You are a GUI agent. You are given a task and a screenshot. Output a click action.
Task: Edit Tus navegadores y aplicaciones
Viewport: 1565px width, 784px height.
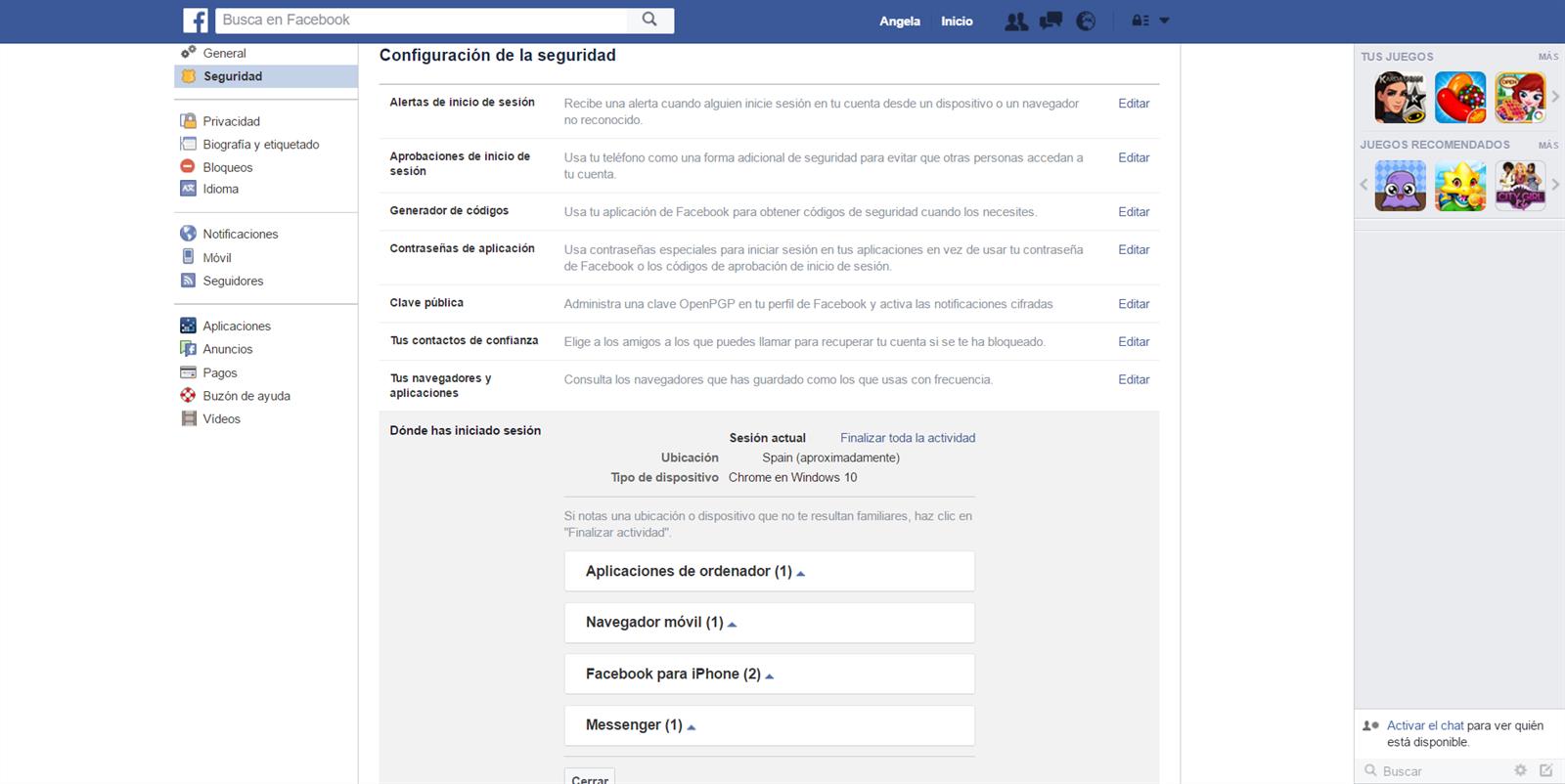click(x=1134, y=379)
